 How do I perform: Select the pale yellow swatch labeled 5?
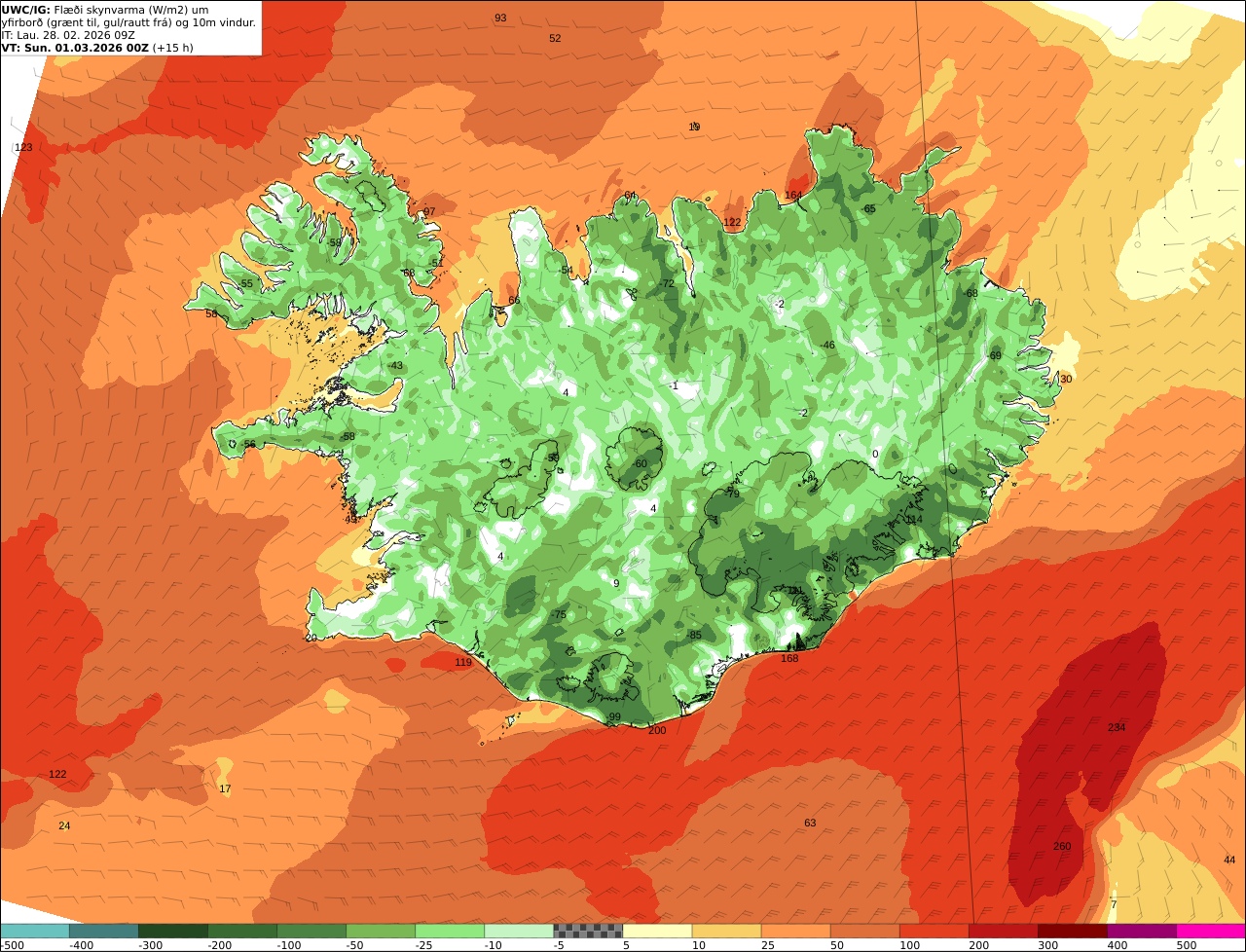coord(657,931)
